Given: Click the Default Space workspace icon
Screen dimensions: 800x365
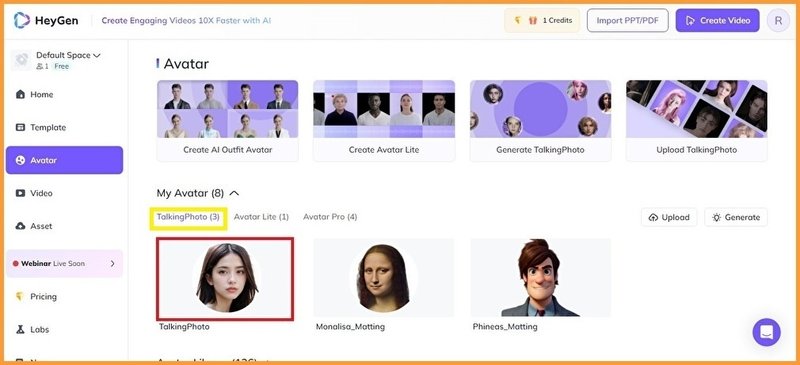Looking at the screenshot, I should pos(21,60).
